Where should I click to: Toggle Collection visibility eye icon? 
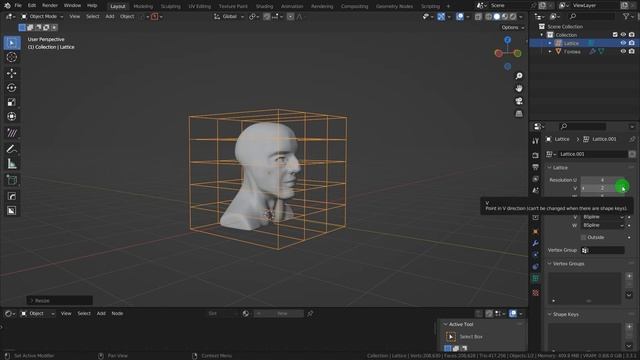click(x=623, y=35)
